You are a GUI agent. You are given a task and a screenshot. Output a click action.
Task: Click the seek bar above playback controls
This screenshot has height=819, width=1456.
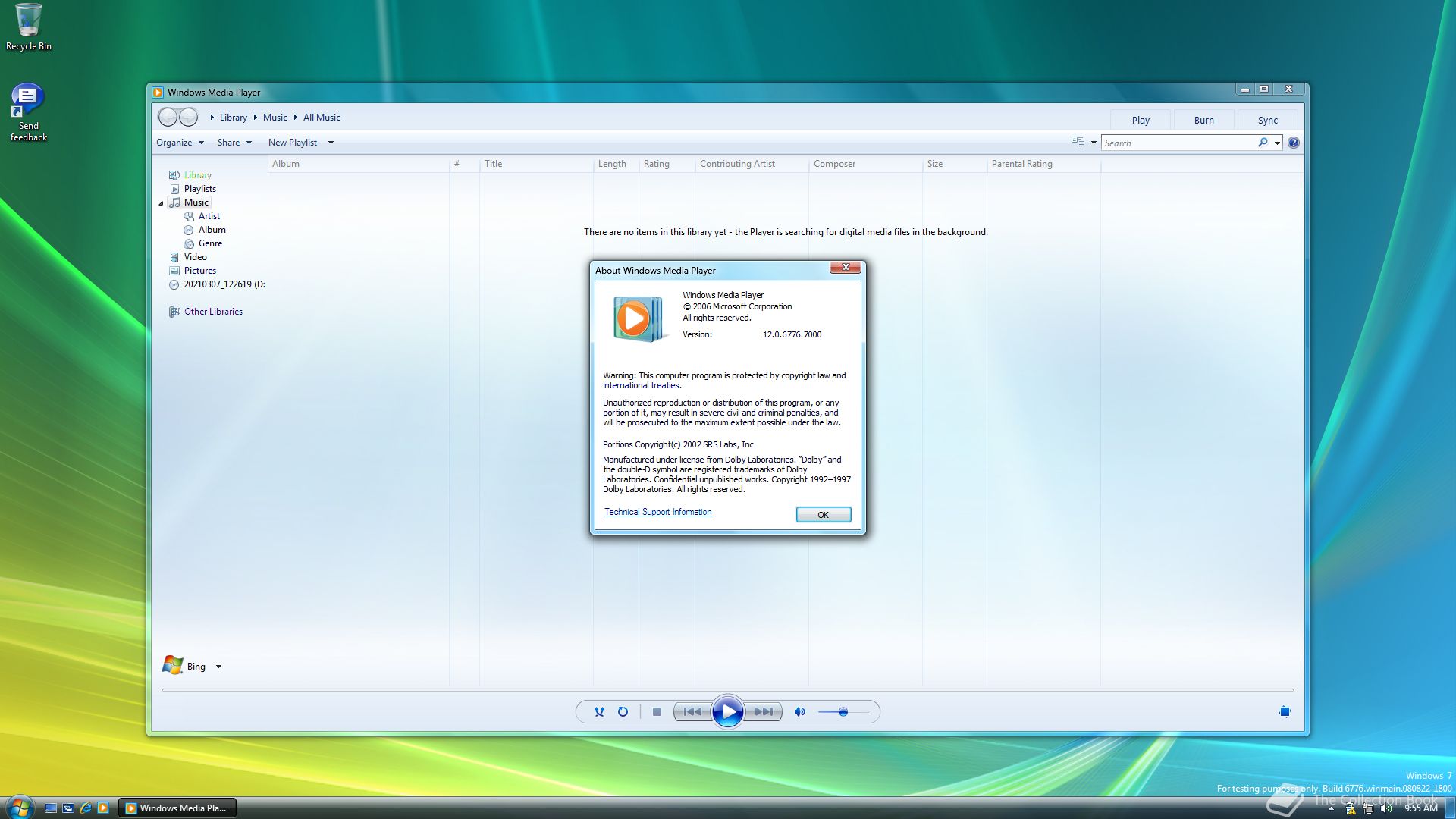[x=728, y=690]
